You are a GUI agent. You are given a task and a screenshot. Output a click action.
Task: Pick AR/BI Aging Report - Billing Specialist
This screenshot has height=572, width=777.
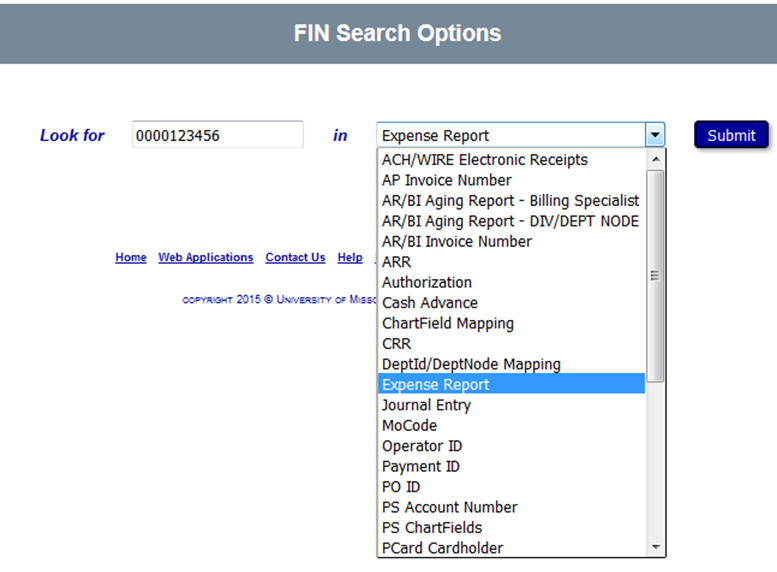511,201
